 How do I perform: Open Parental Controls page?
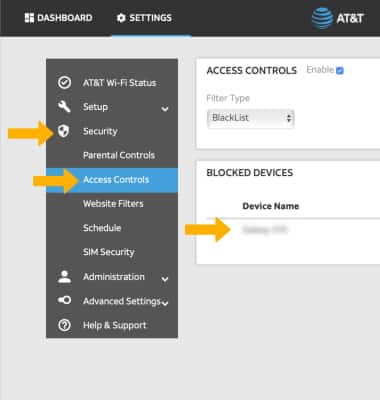click(119, 155)
